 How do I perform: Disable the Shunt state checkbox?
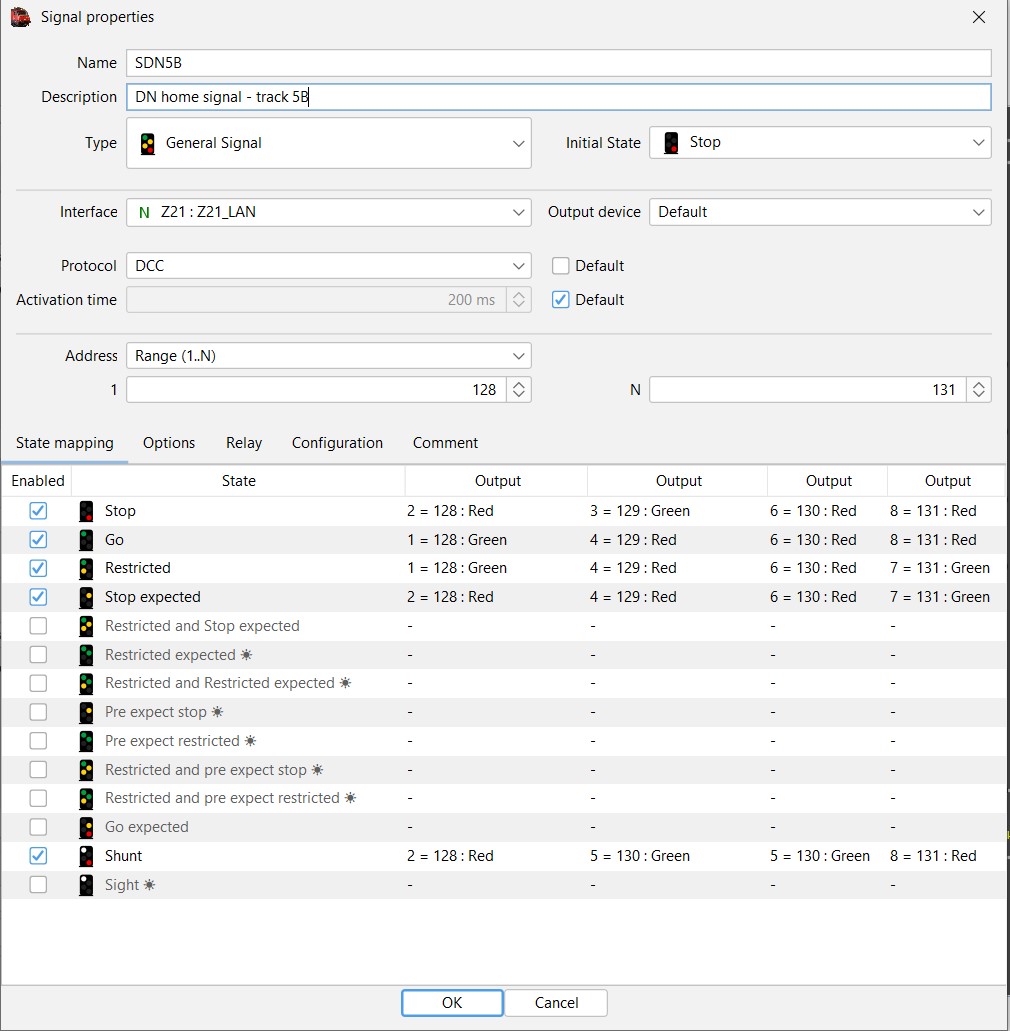point(38,856)
